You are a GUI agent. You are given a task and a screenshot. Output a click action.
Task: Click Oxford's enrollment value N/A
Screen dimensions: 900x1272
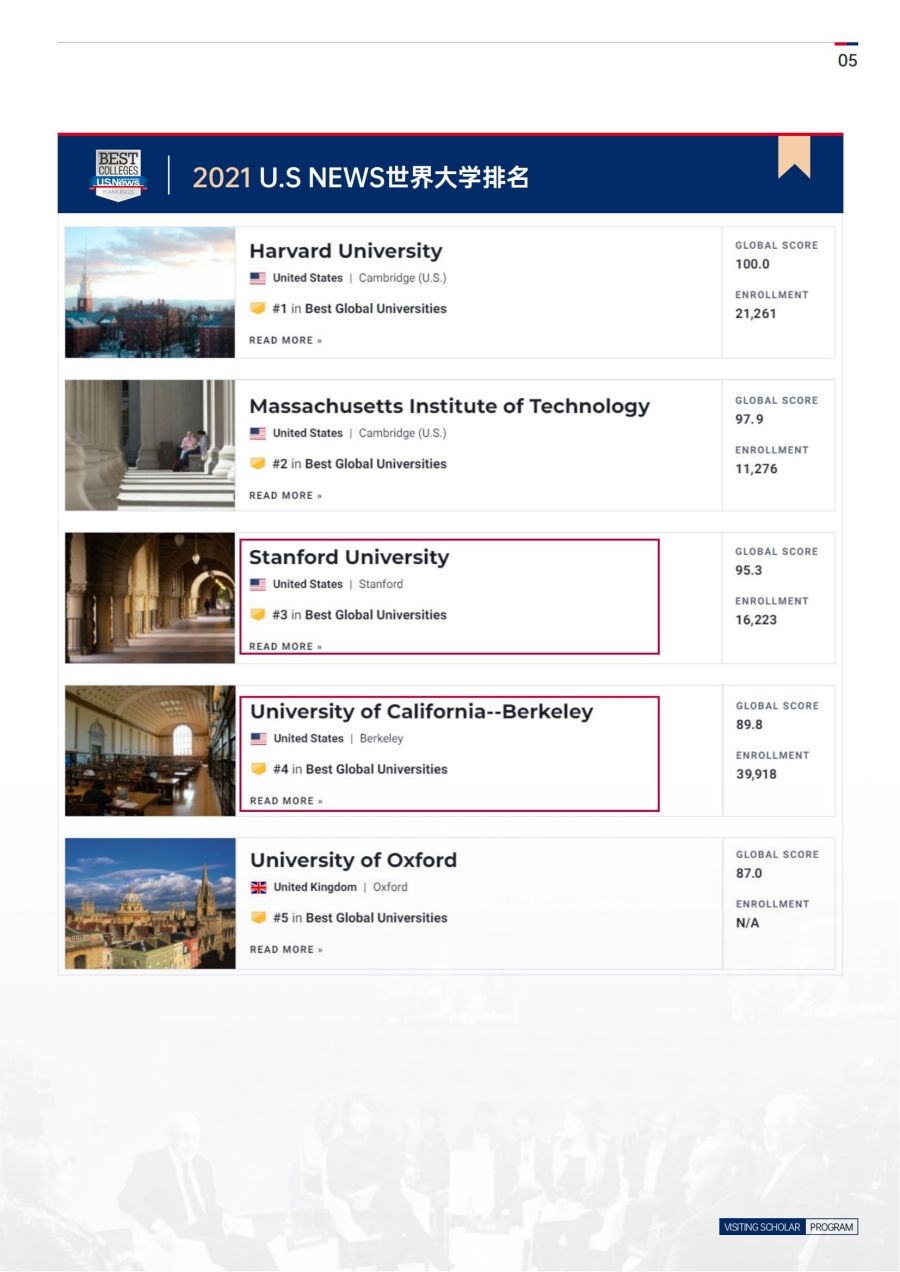[748, 922]
